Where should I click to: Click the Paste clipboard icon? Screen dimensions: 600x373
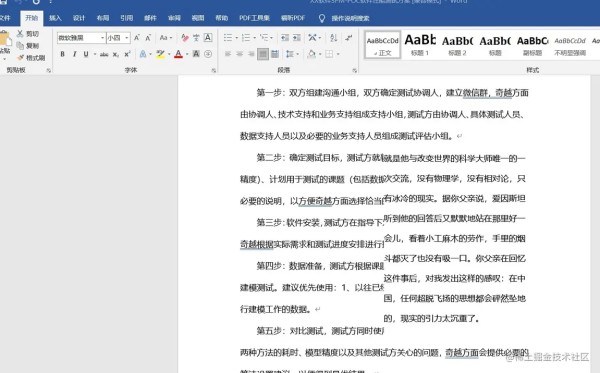pos(5,39)
